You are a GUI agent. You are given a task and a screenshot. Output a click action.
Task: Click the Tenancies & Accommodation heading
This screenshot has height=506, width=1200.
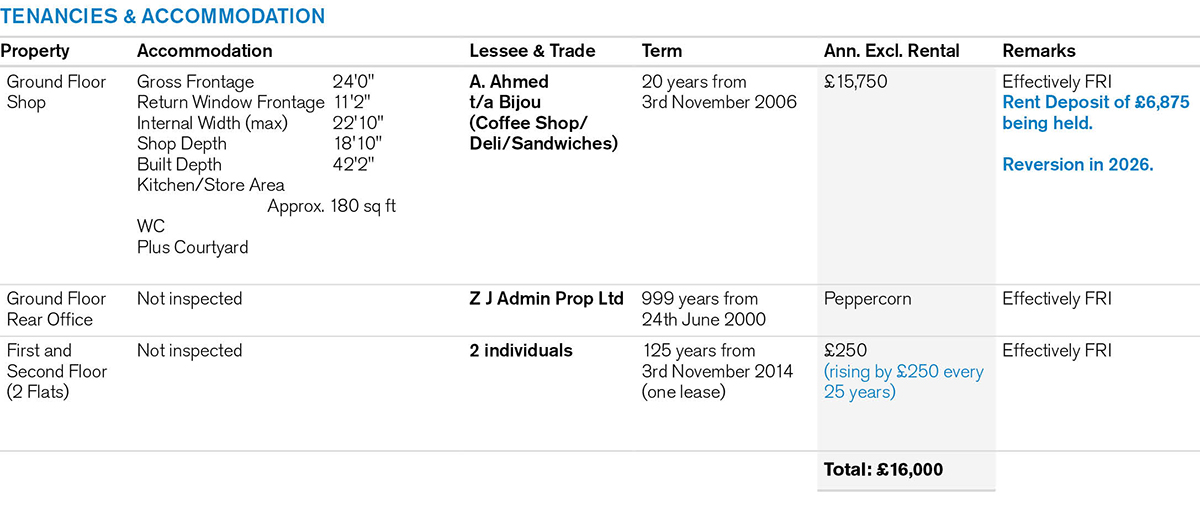(163, 17)
